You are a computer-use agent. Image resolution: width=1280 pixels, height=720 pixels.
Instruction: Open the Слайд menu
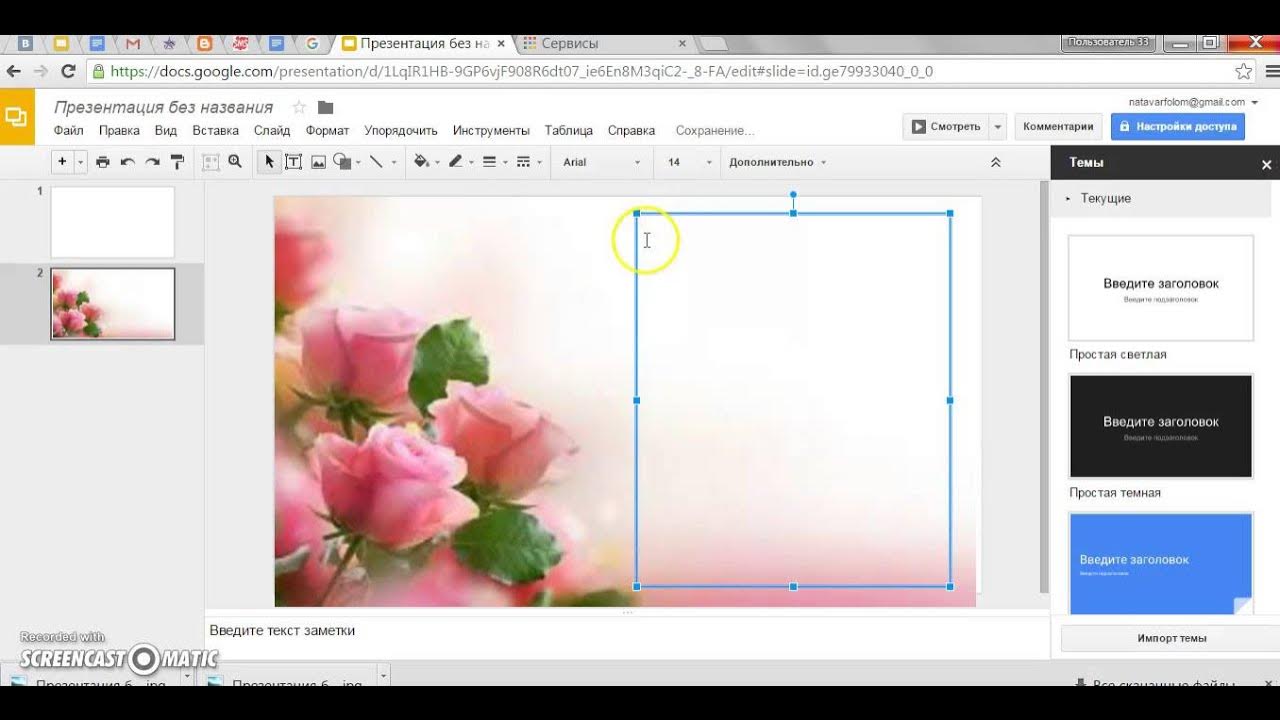[x=272, y=130]
